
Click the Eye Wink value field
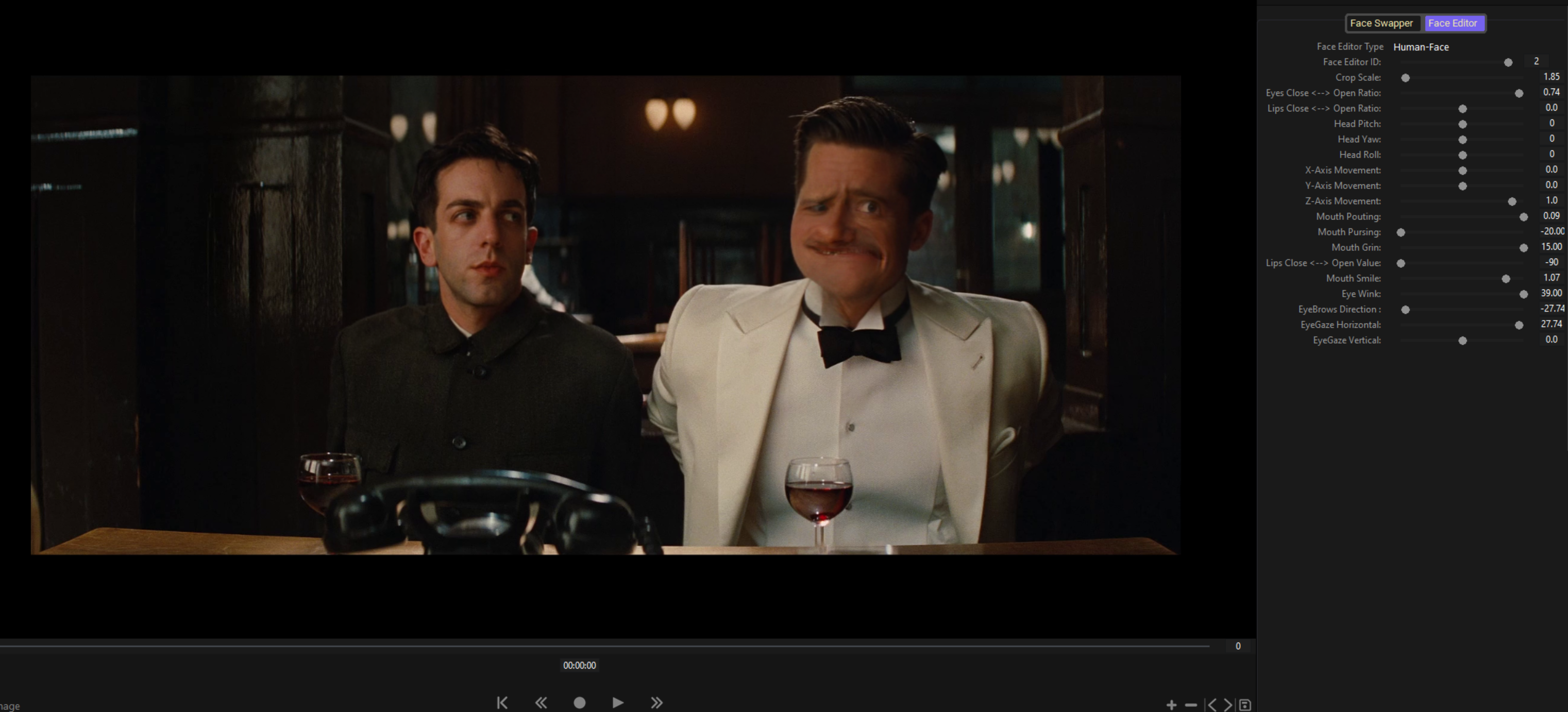pyautogui.click(x=1551, y=293)
